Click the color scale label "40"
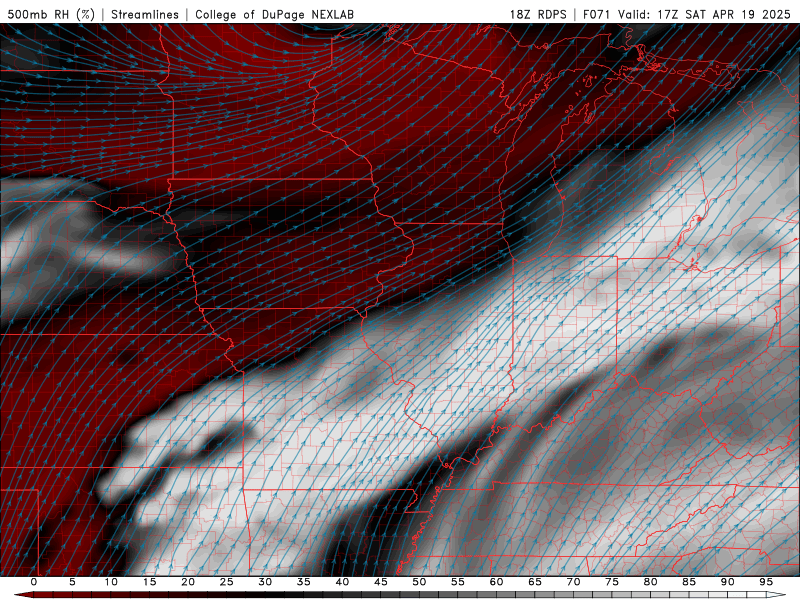The height and width of the screenshot is (600, 800). pos(342,582)
